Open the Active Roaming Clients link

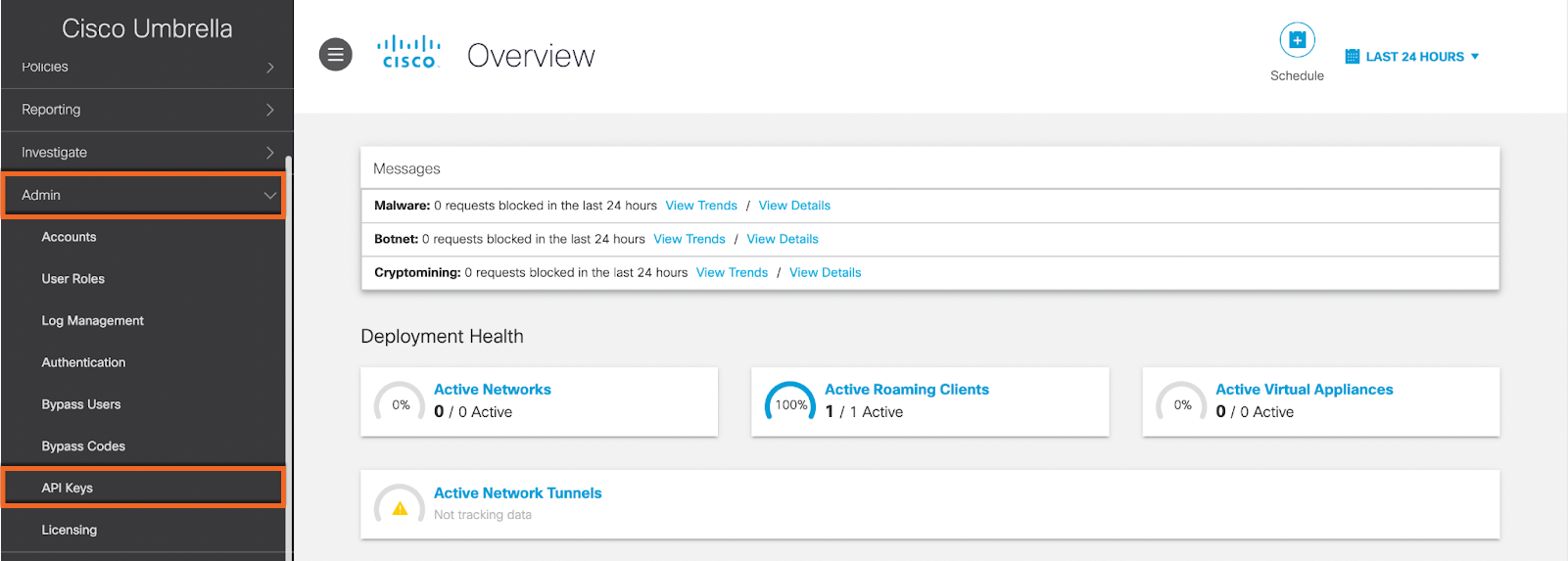click(x=906, y=389)
